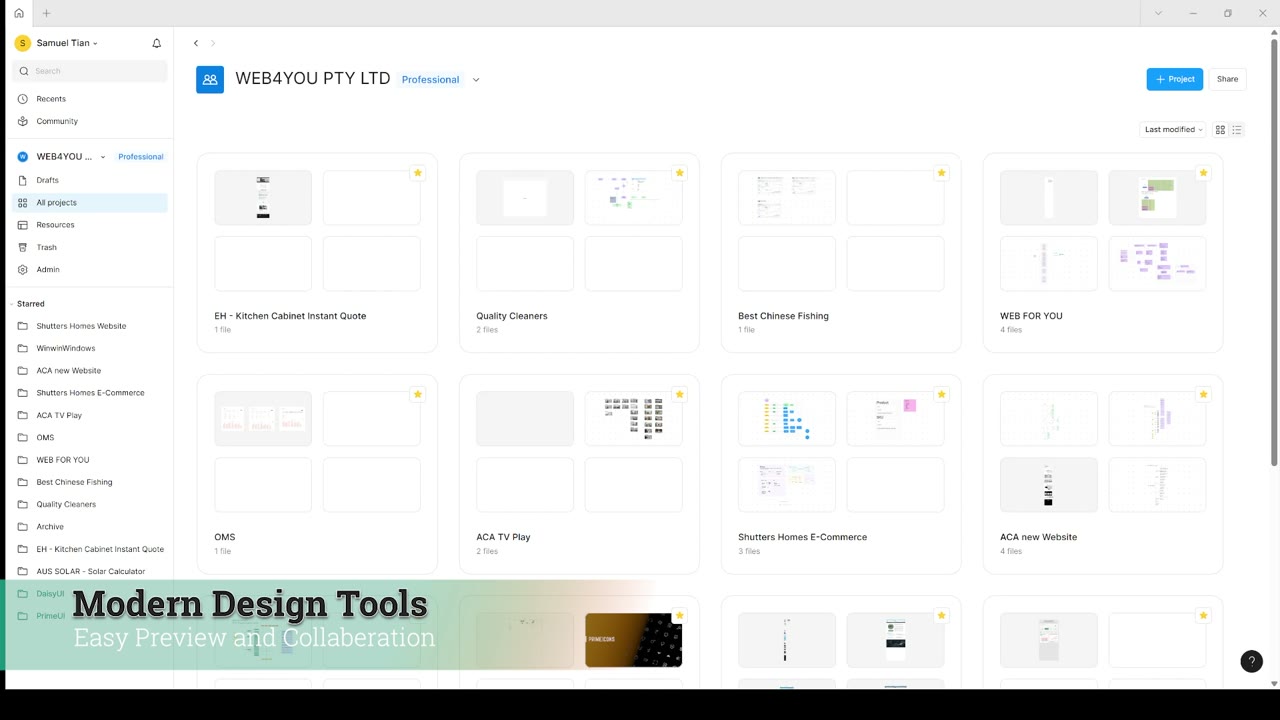Open the Quality Cleaners flowchart thumbnail

(634, 198)
